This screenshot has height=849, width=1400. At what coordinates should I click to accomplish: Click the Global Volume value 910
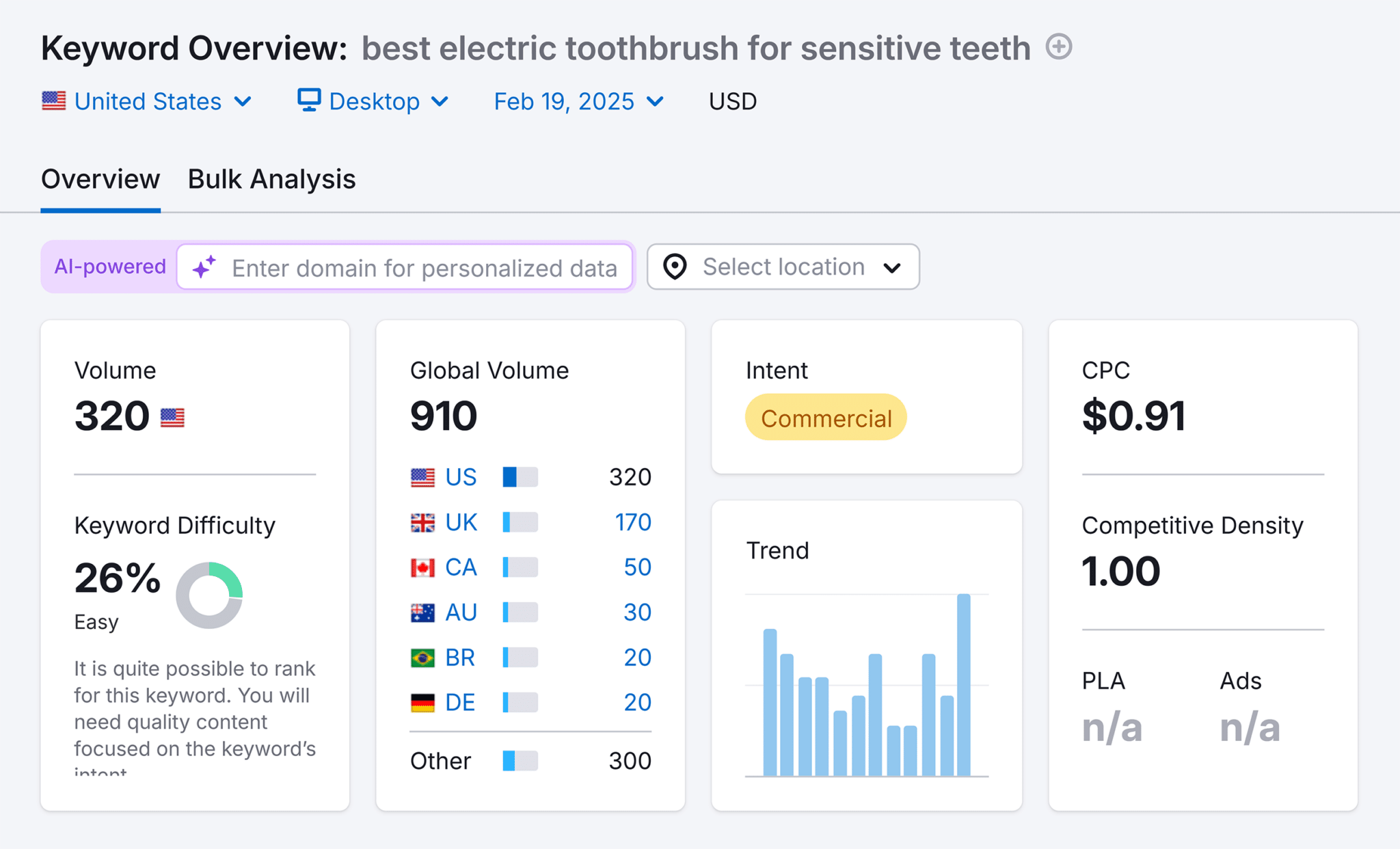[x=444, y=416]
